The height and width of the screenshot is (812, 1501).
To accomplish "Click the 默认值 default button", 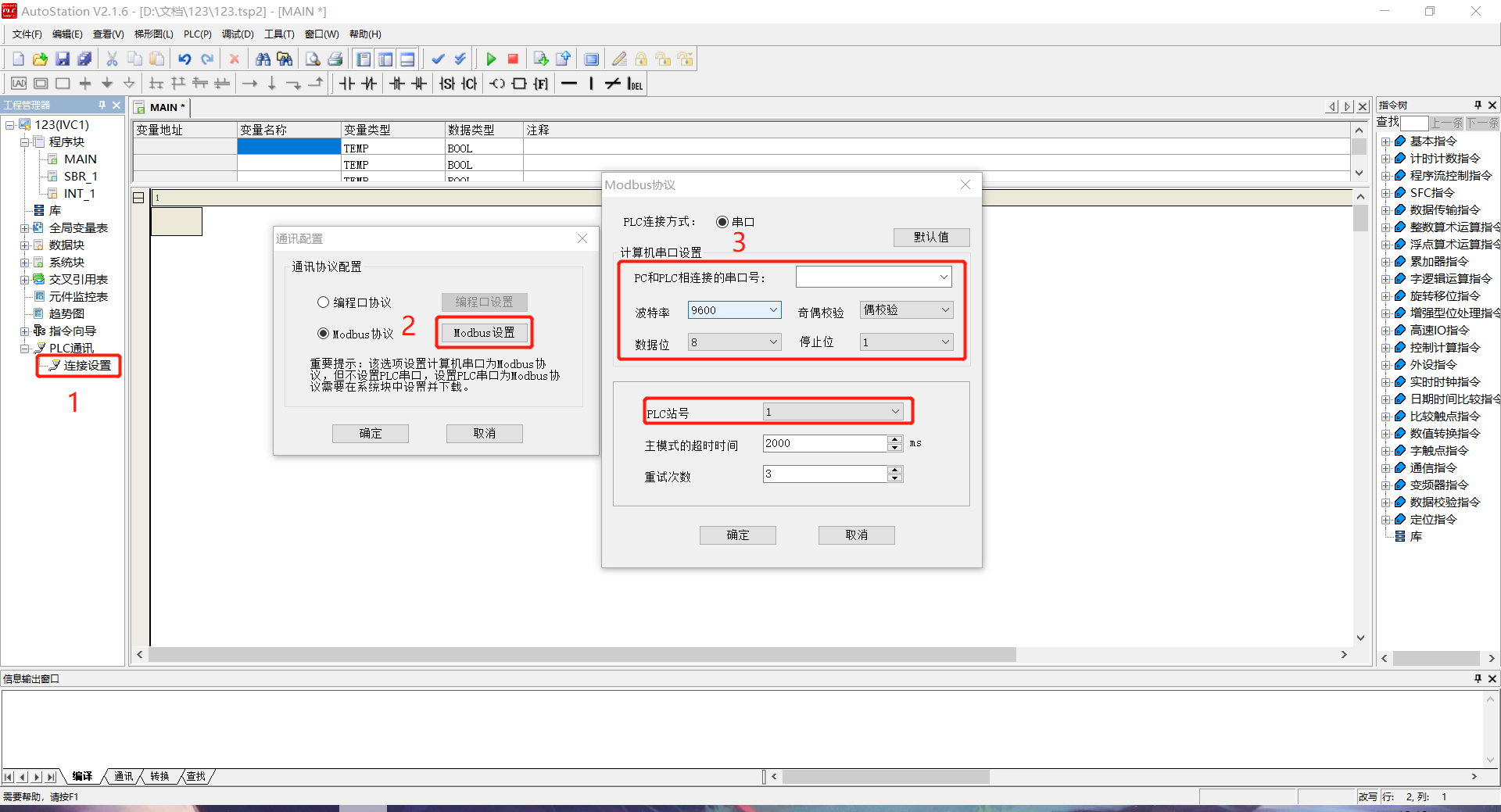I will 931,237.
